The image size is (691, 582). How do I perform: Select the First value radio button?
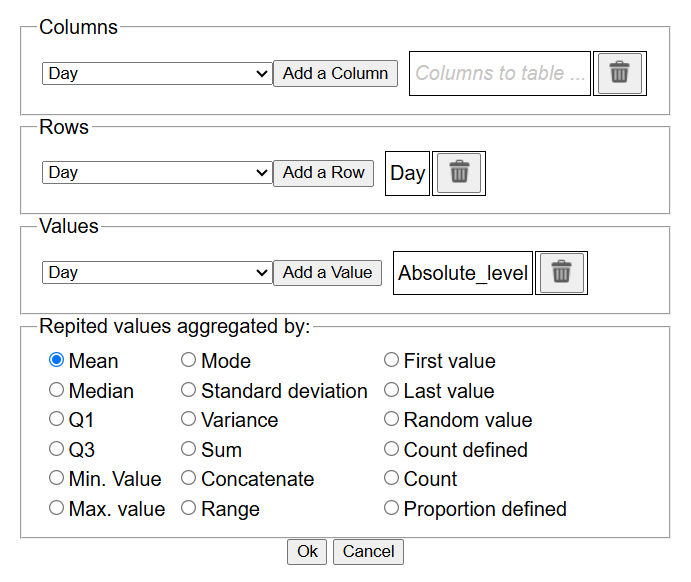click(x=392, y=361)
